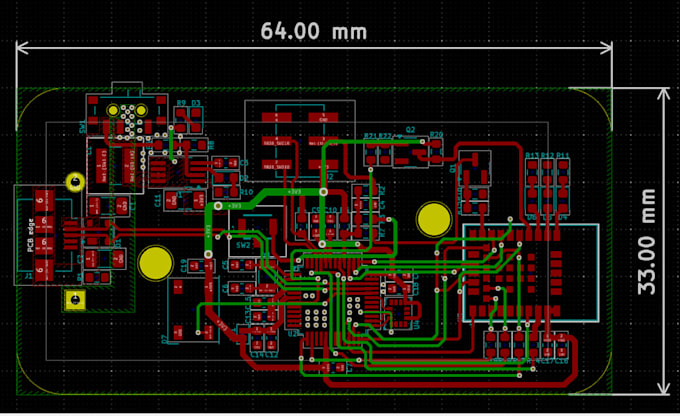Click the C17 capacitor label
680x416 pixels.
[547, 361]
